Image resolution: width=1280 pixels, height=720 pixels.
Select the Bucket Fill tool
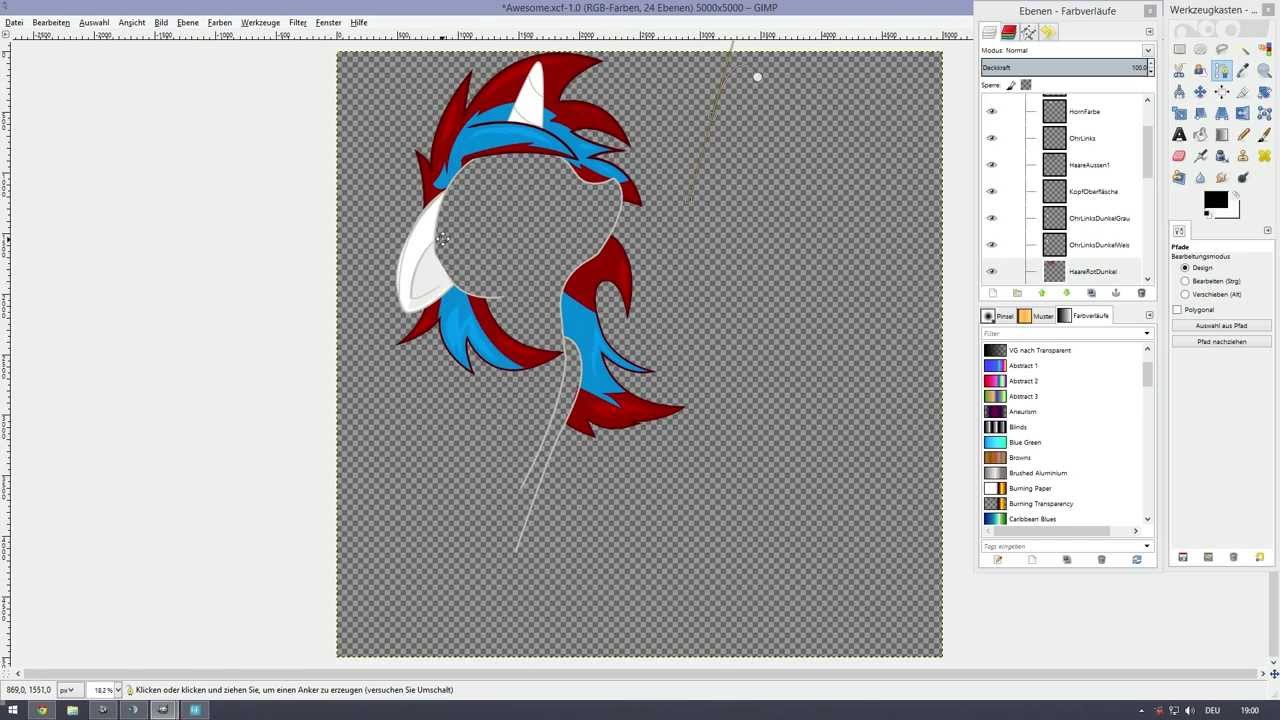(x=1200, y=134)
